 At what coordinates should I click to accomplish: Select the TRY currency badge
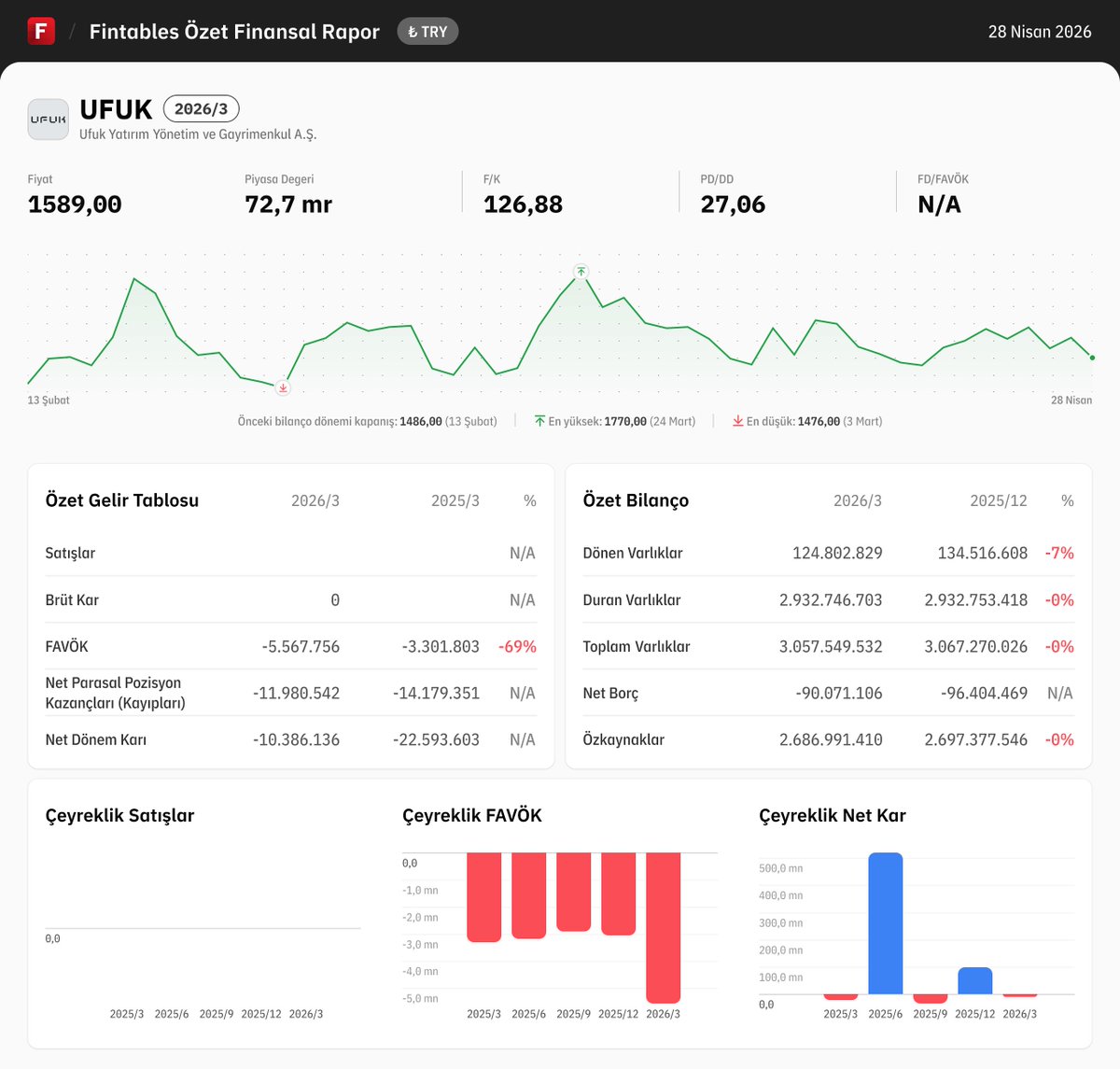427,32
